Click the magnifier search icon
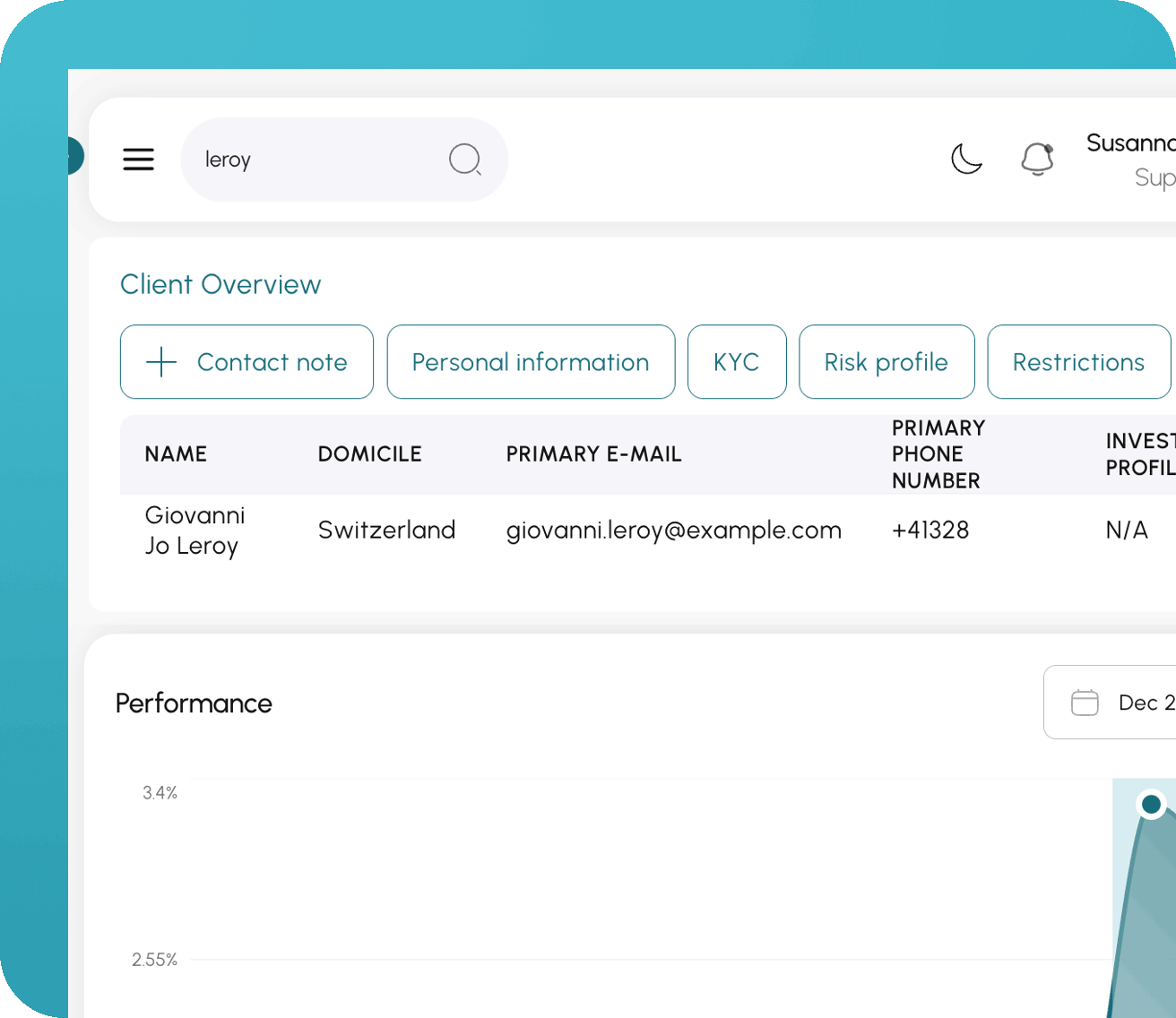1176x1018 pixels. (464, 160)
